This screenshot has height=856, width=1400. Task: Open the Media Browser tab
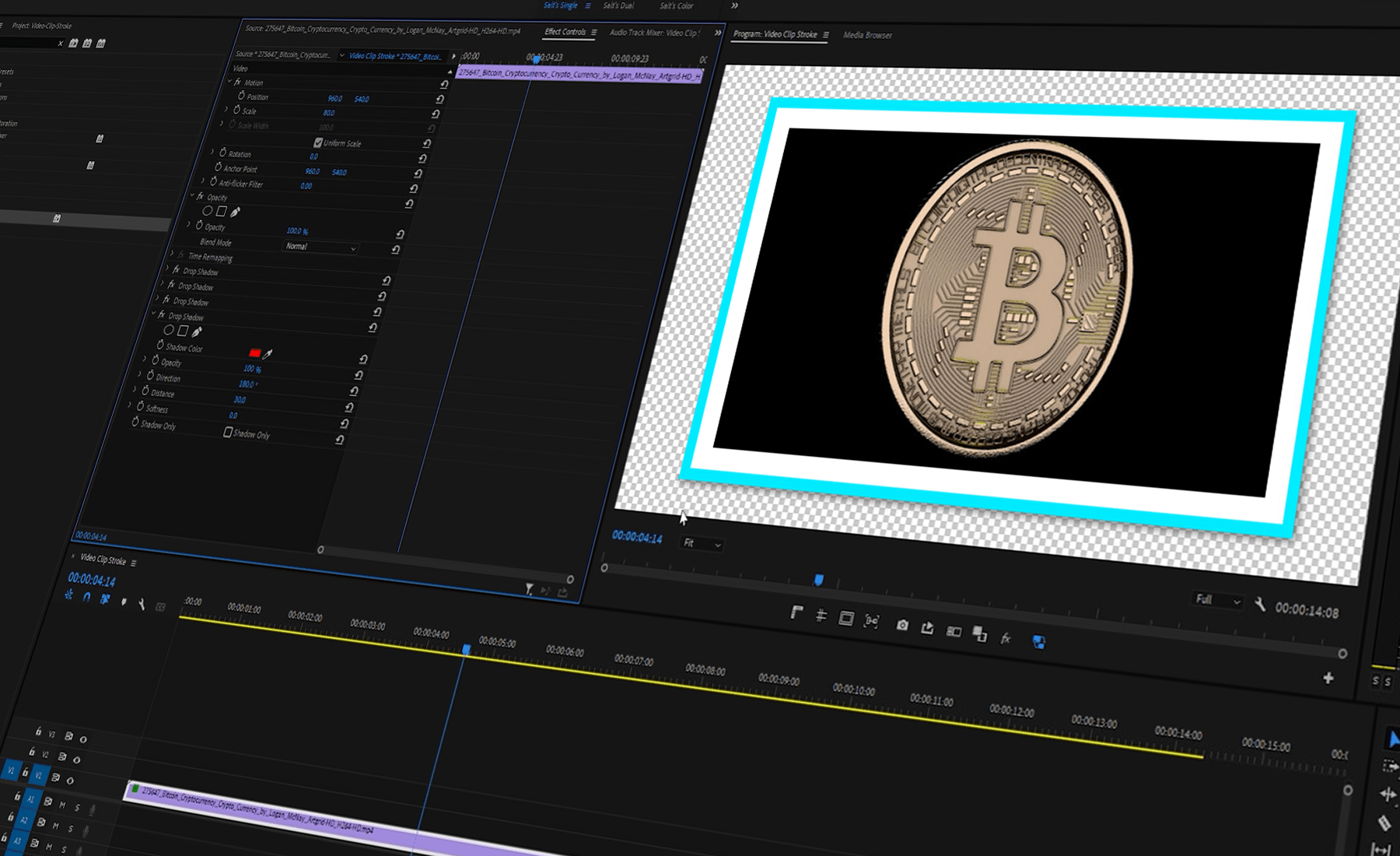click(x=867, y=35)
